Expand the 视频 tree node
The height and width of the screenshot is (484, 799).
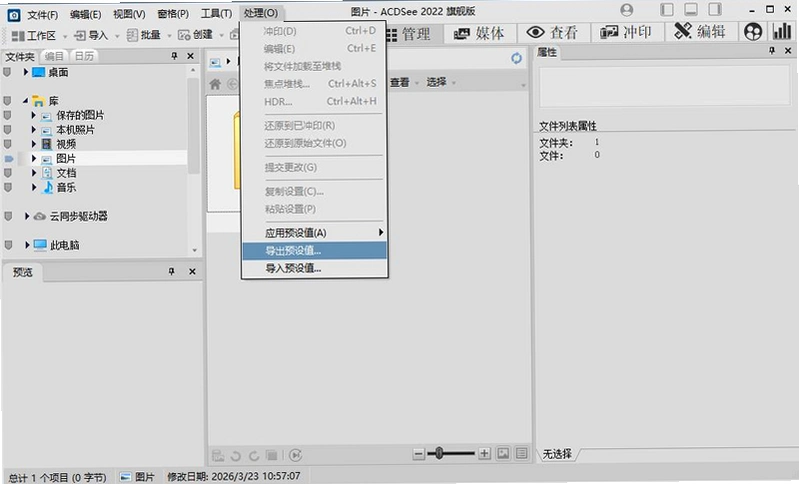(34, 144)
